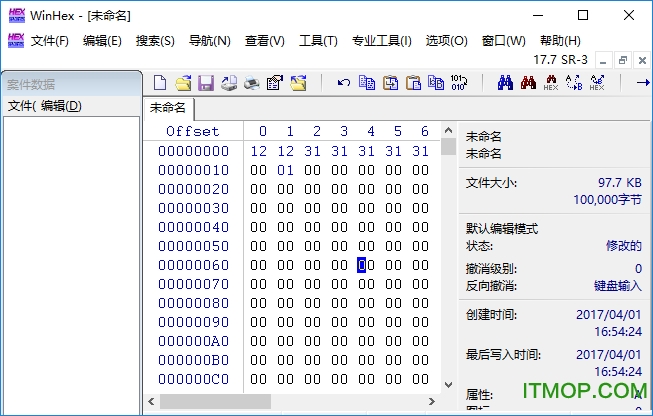The image size is (653, 416).
Task: Click the offset 000000A0 label
Action: [193, 341]
